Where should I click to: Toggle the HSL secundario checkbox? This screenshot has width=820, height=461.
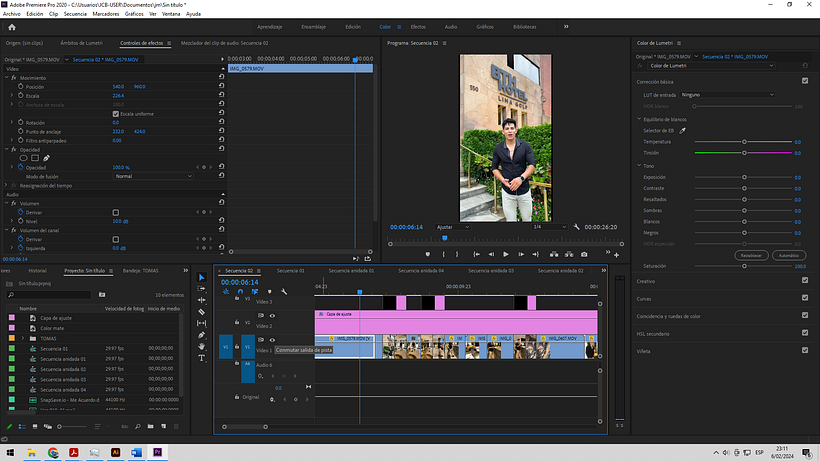click(x=805, y=332)
